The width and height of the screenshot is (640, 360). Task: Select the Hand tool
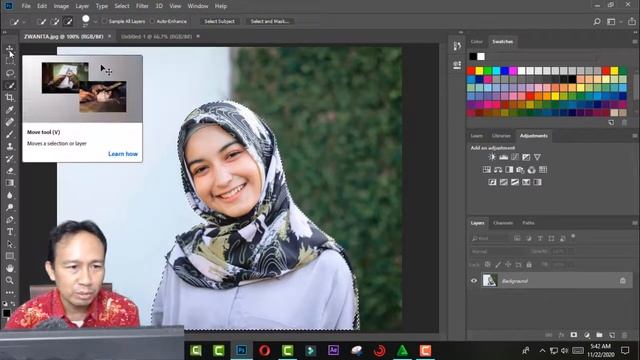[x=10, y=268]
